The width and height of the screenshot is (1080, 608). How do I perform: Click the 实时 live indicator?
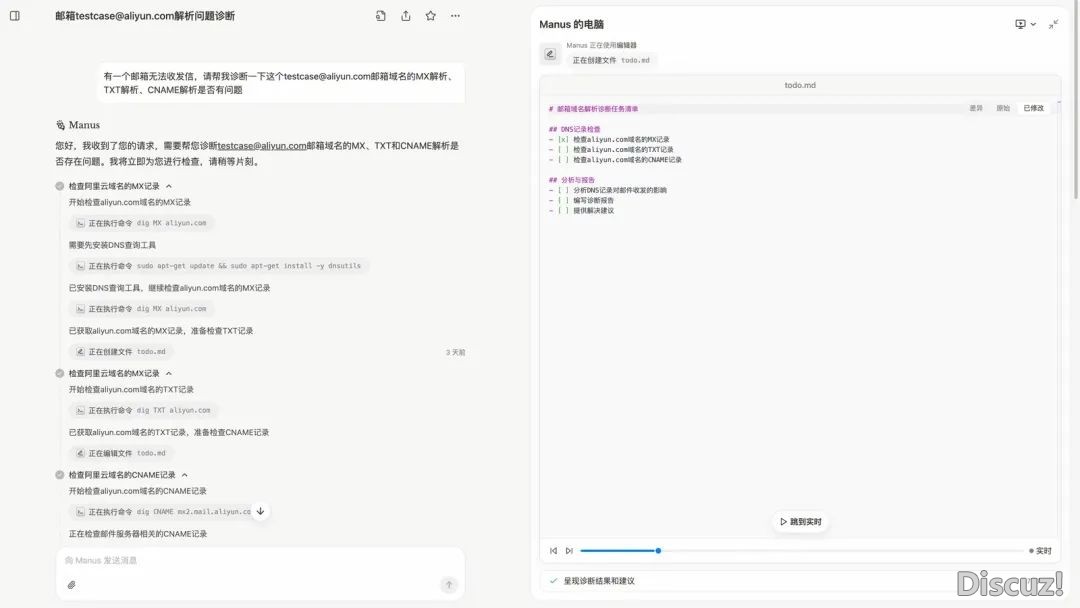1040,551
